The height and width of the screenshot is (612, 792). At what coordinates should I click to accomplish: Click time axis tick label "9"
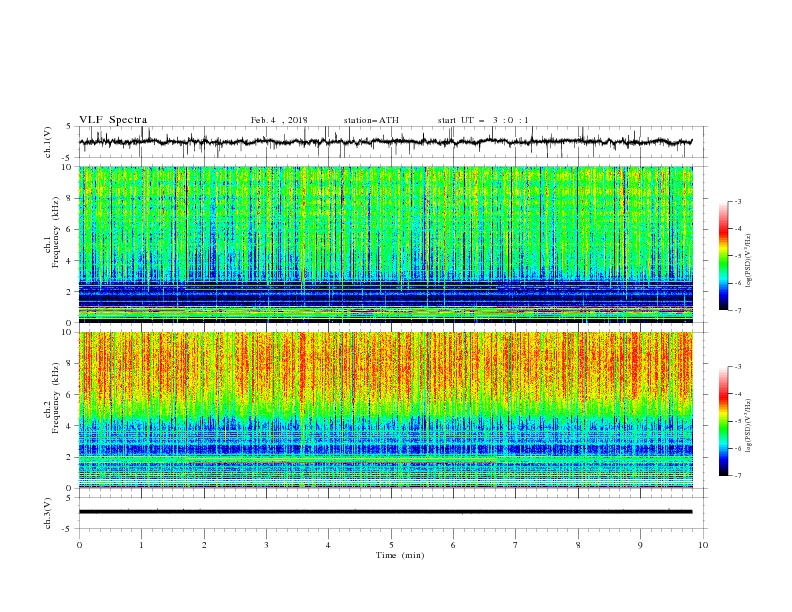pos(640,545)
